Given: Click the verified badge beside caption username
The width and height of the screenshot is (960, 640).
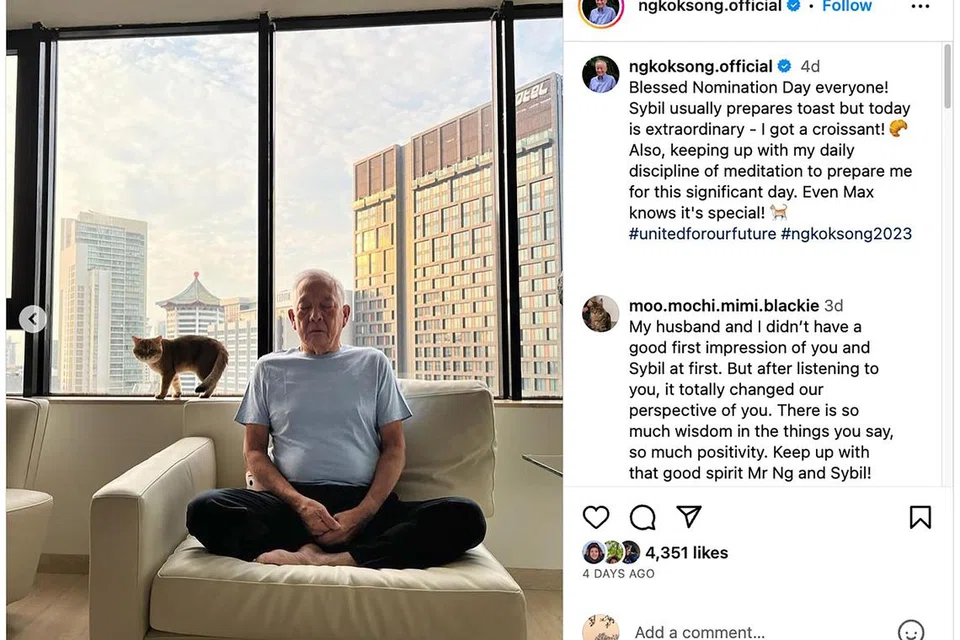Looking at the screenshot, I should (x=784, y=66).
